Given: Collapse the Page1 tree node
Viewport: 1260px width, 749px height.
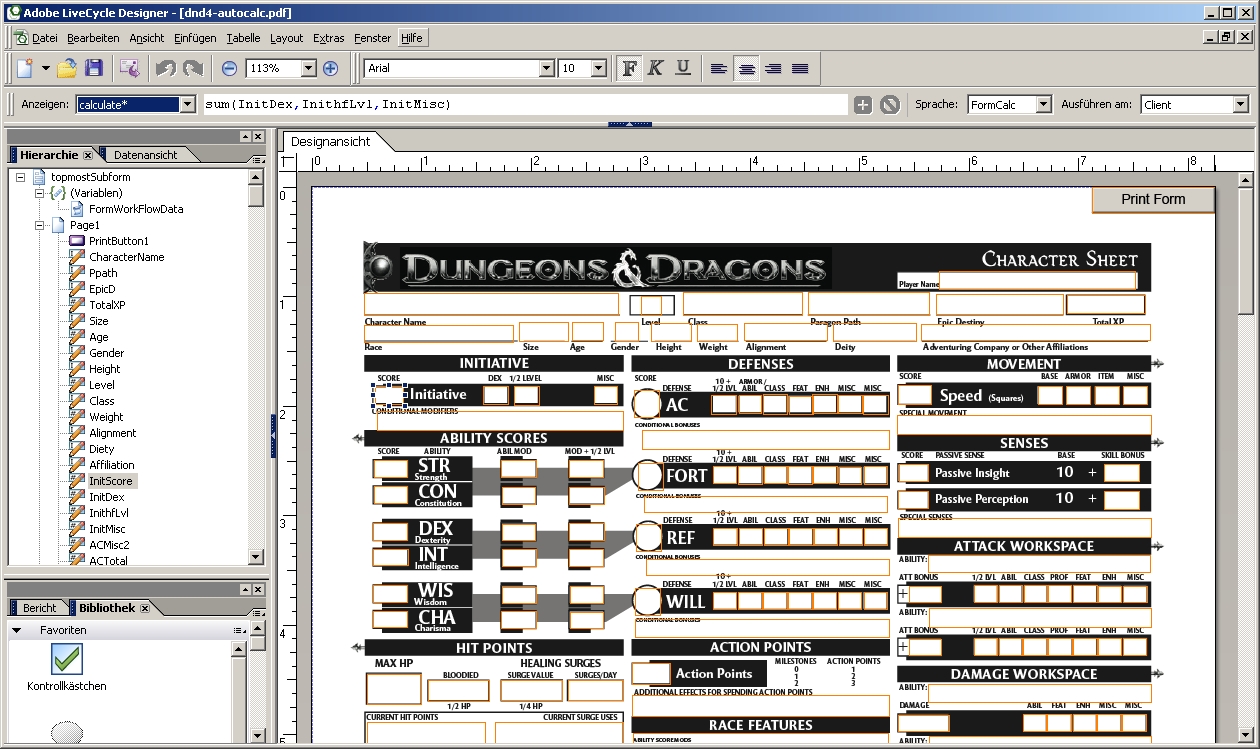Looking at the screenshot, I should pos(40,225).
